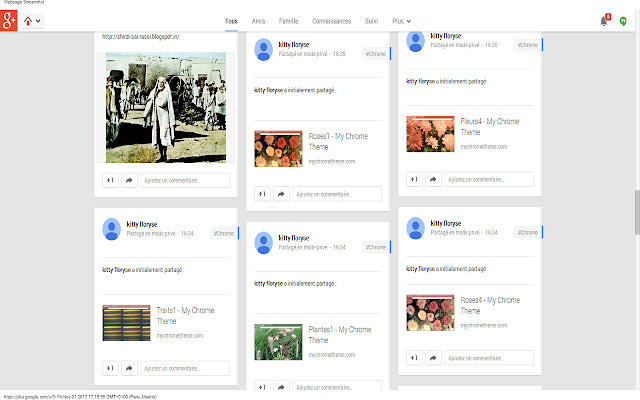640x400 pixels.
Task: Toggle +1 on the Roses4 post
Action: (x=414, y=358)
